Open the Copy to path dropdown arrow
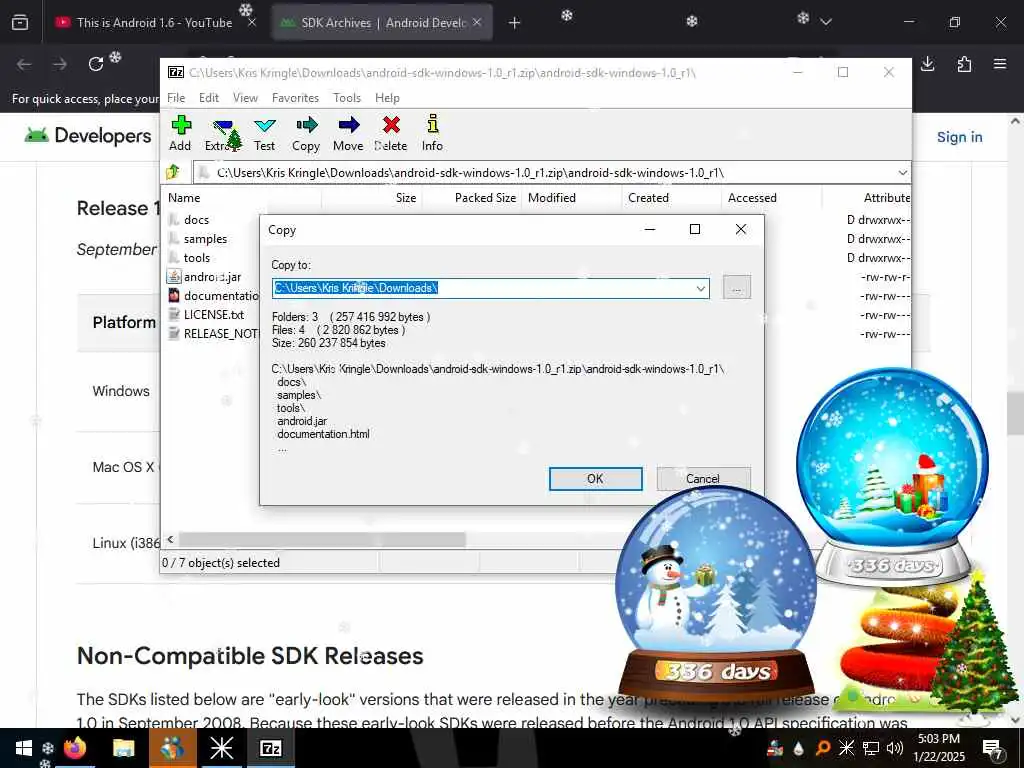Viewport: 1024px width, 768px height. pyautogui.click(x=700, y=288)
